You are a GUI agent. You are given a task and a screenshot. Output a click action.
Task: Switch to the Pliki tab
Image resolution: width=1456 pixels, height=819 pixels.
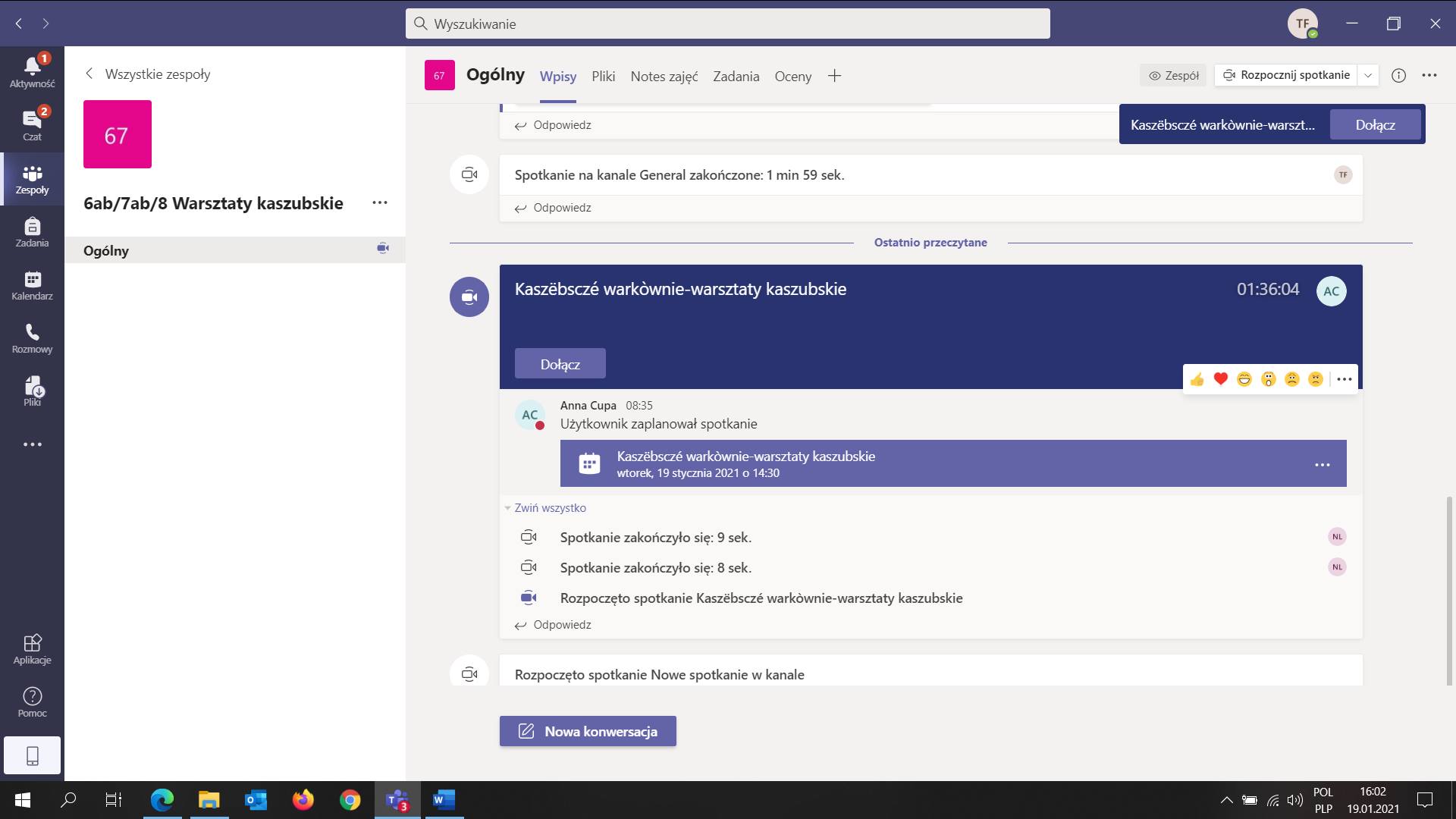(603, 76)
